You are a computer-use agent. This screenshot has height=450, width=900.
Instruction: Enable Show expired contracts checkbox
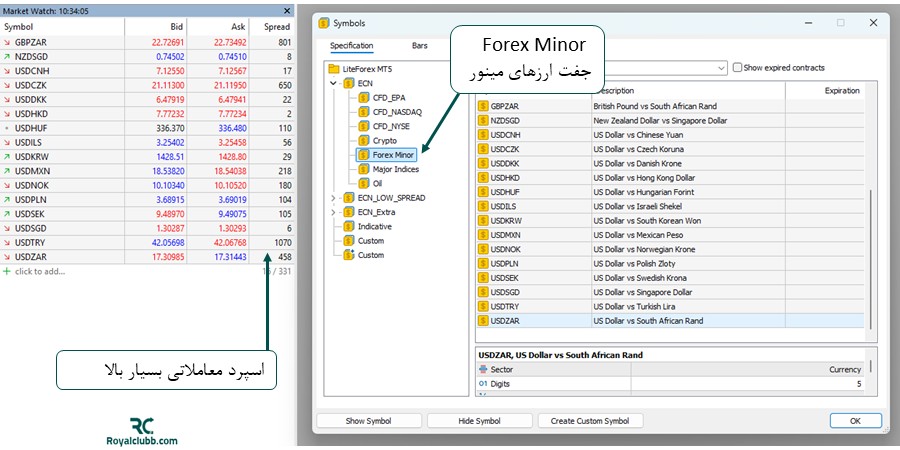point(738,68)
